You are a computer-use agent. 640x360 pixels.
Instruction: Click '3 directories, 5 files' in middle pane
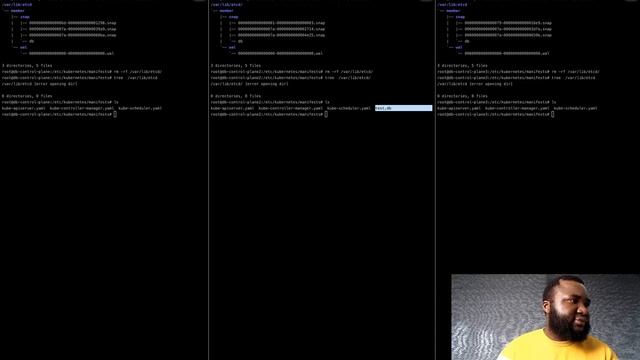click(236, 66)
